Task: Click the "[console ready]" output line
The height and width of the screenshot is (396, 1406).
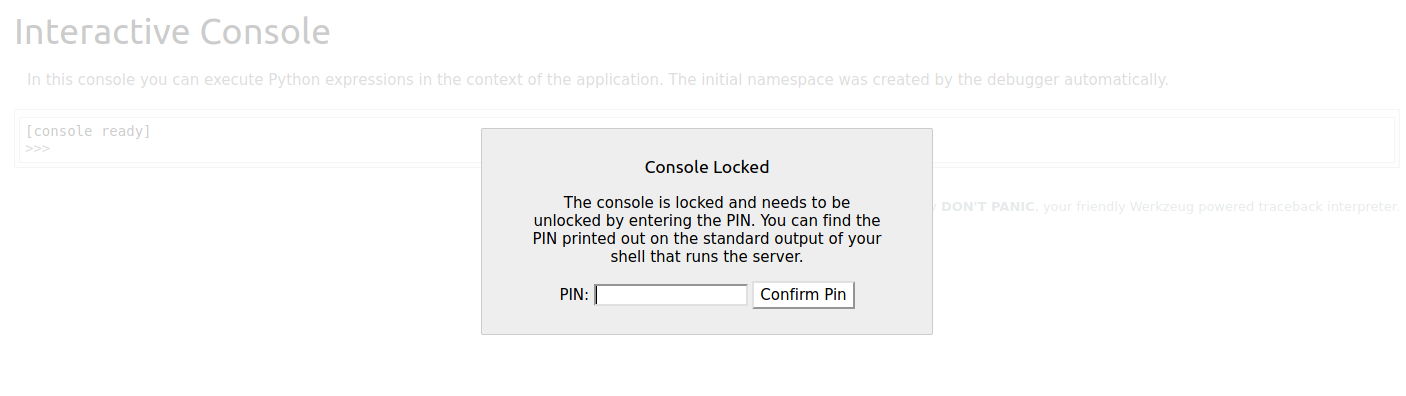Action: [x=88, y=131]
